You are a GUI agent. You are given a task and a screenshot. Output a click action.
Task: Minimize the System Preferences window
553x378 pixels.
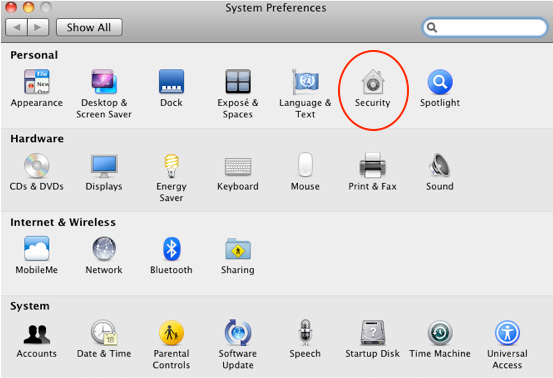coord(29,7)
